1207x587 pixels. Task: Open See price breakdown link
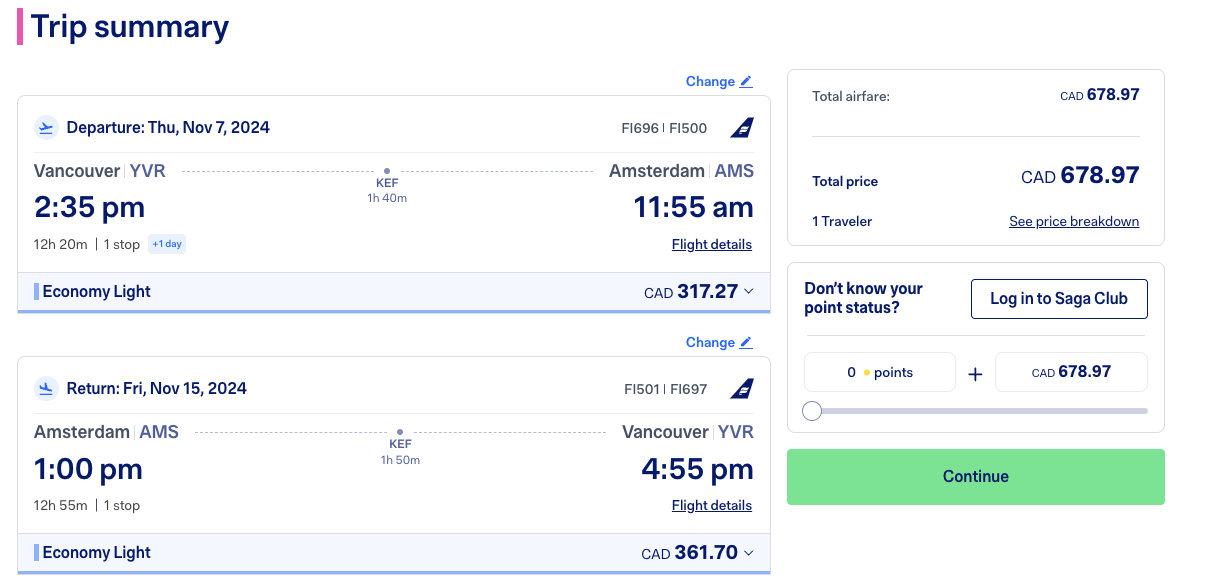[1073, 221]
